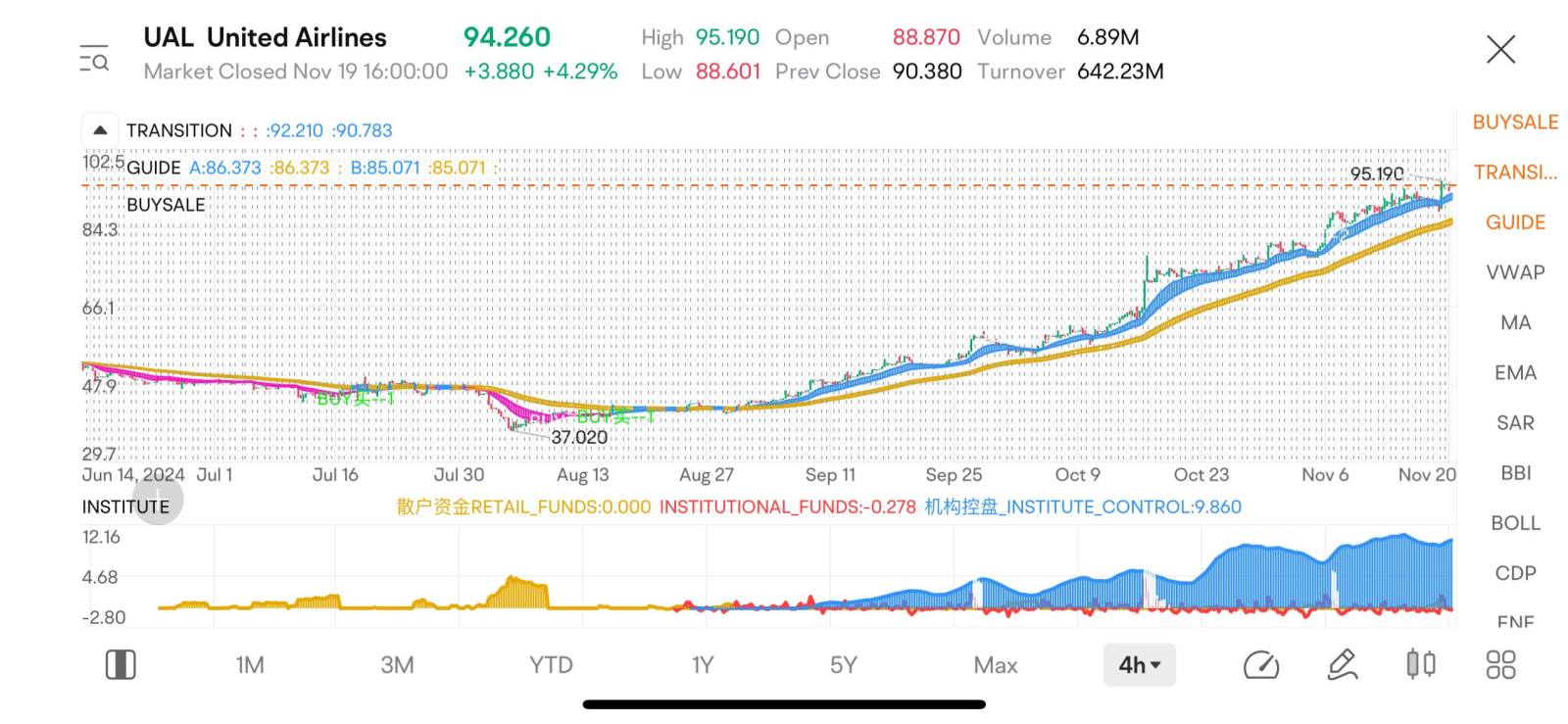
Task: Switch to Max time range
Action: (996, 665)
